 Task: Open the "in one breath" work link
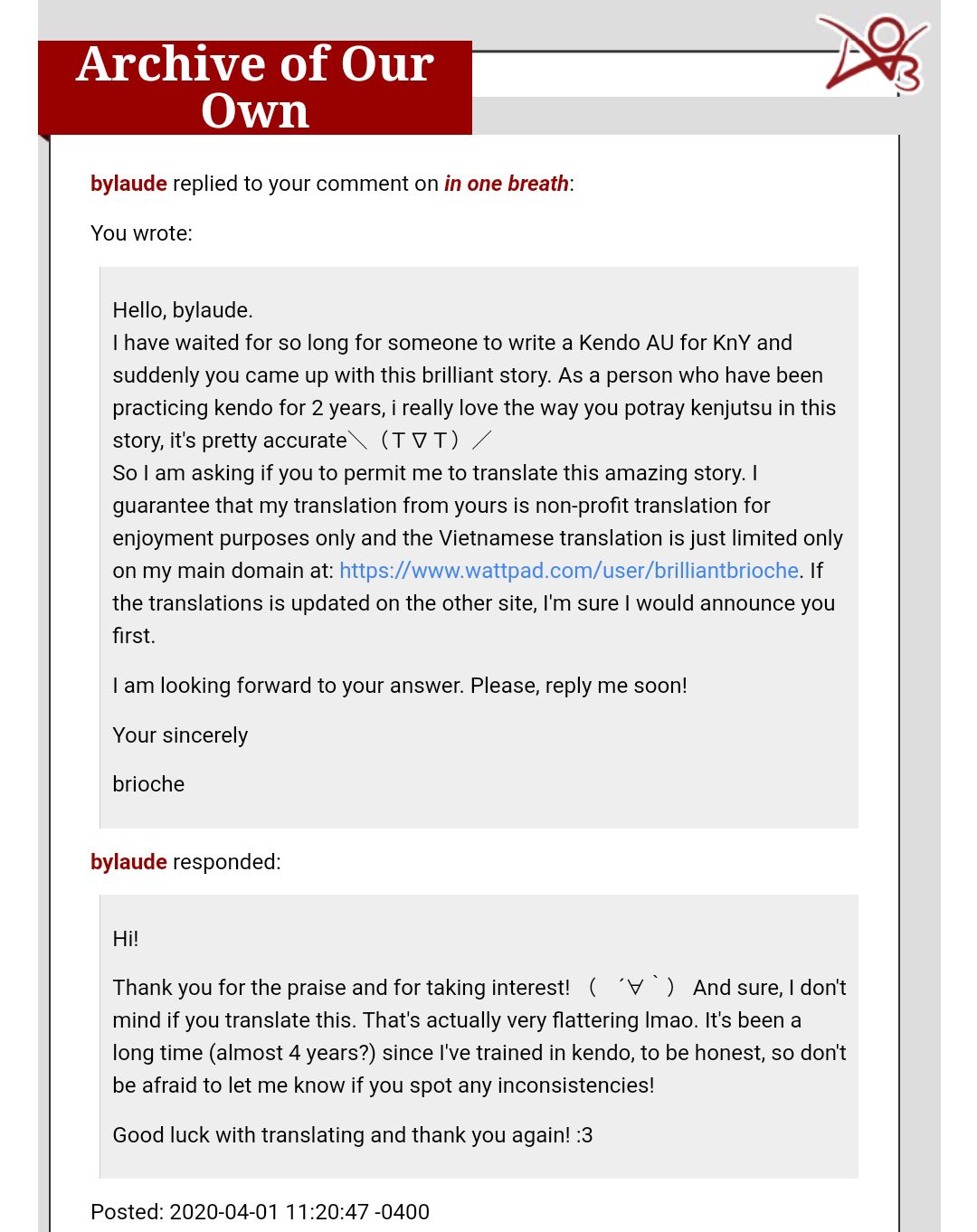(x=506, y=184)
